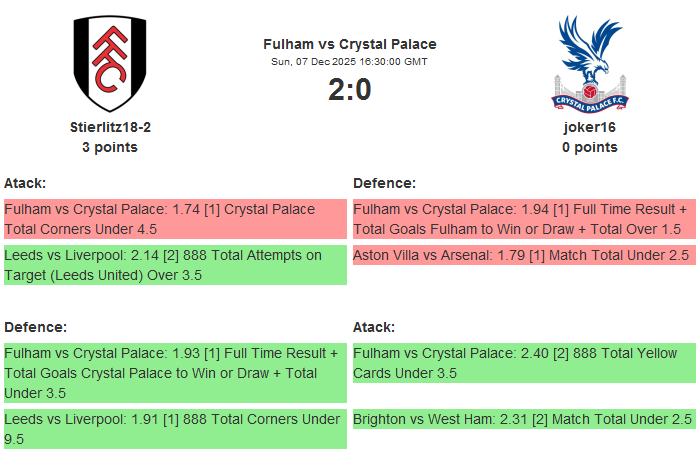The width and height of the screenshot is (700, 460).
Task: Click the bottom-left Defence section heading
Action: click(x=35, y=327)
